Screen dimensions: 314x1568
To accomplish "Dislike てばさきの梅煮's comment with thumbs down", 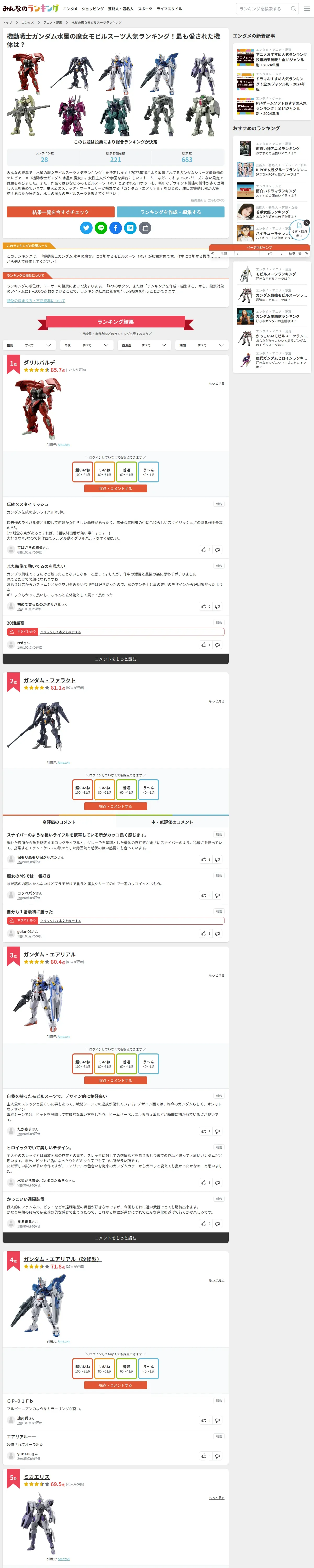I will pos(218,550).
